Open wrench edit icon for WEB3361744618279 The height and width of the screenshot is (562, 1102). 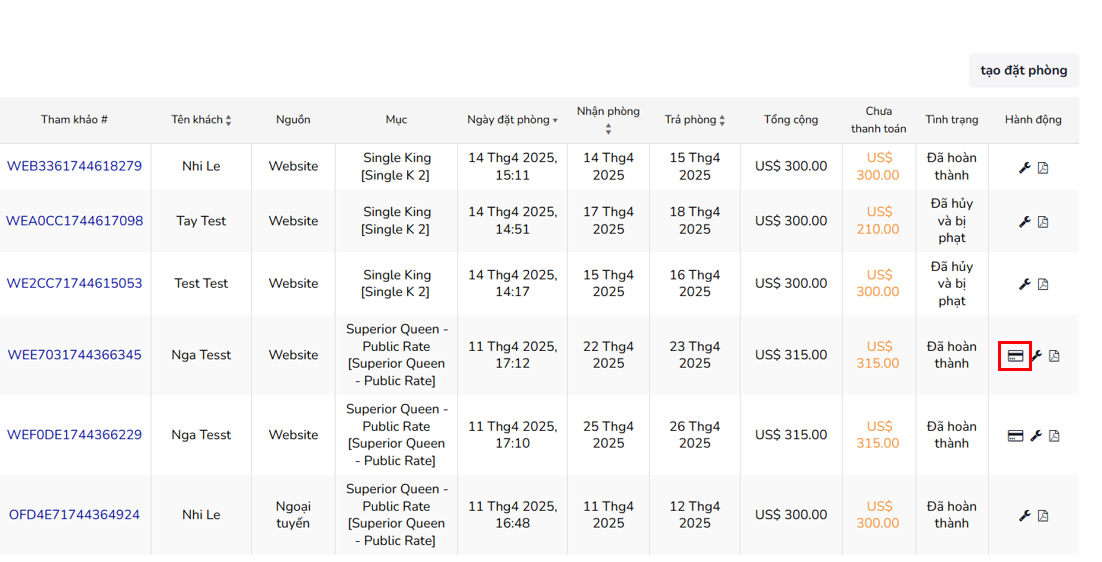tap(1025, 168)
